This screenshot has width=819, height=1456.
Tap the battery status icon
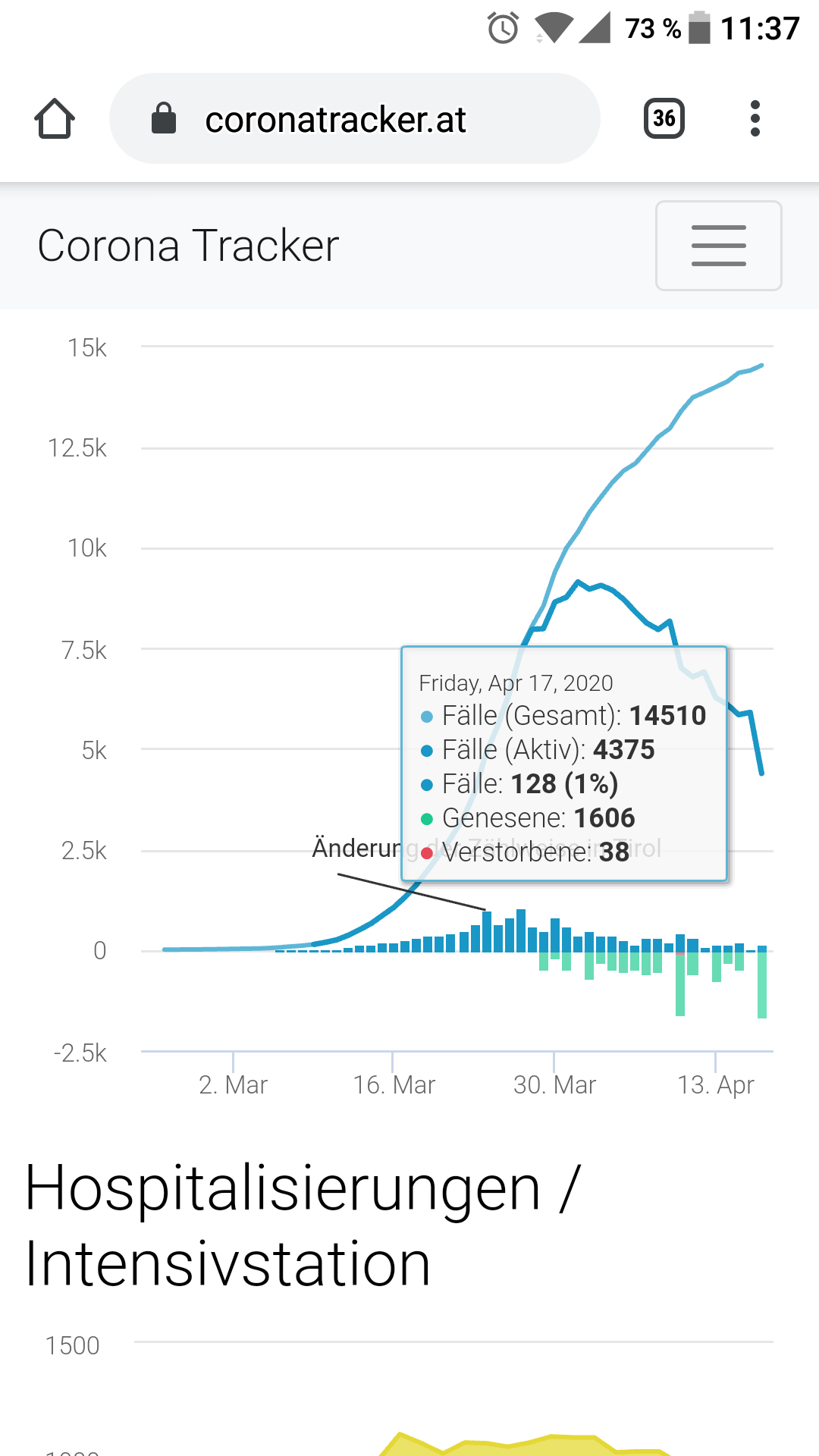[x=699, y=29]
